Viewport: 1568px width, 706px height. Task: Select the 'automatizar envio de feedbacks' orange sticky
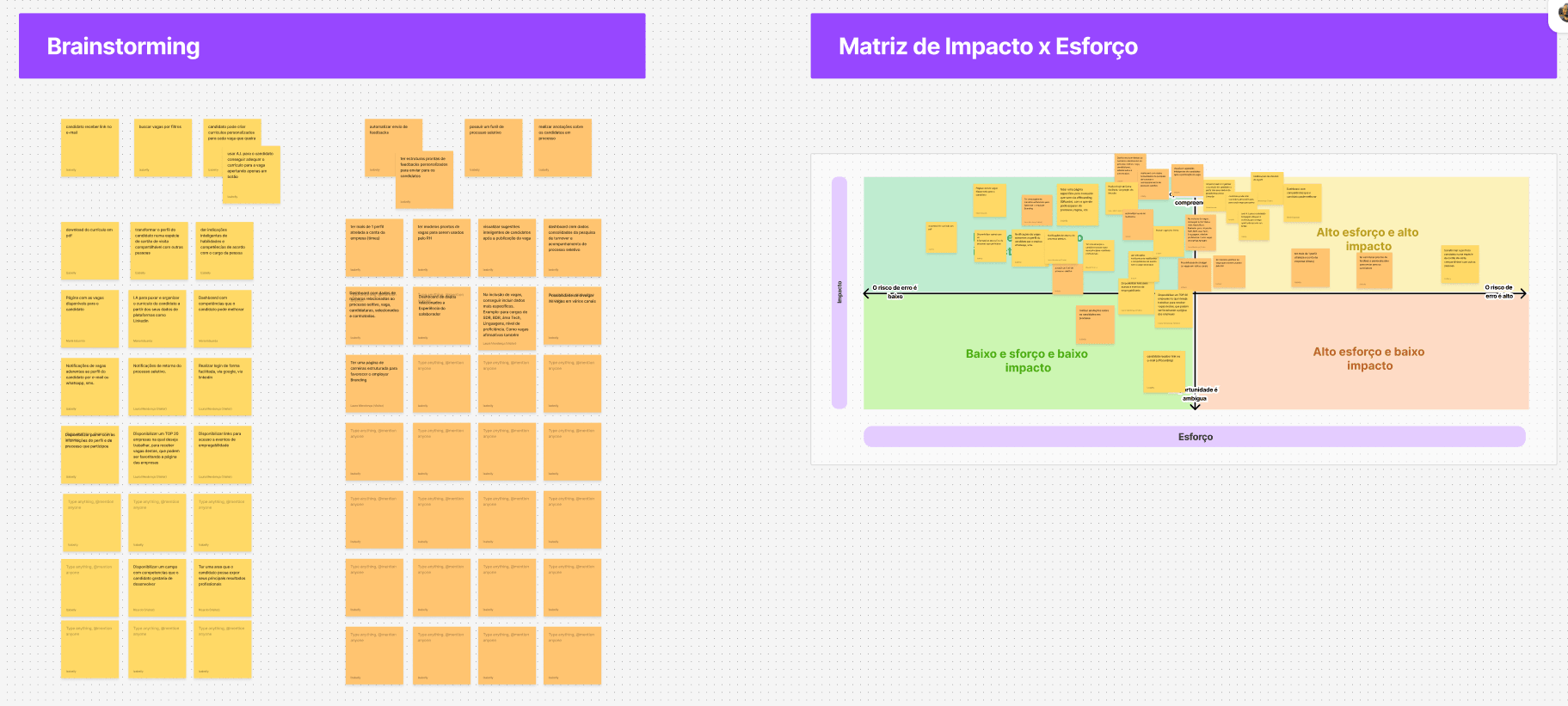(x=393, y=148)
